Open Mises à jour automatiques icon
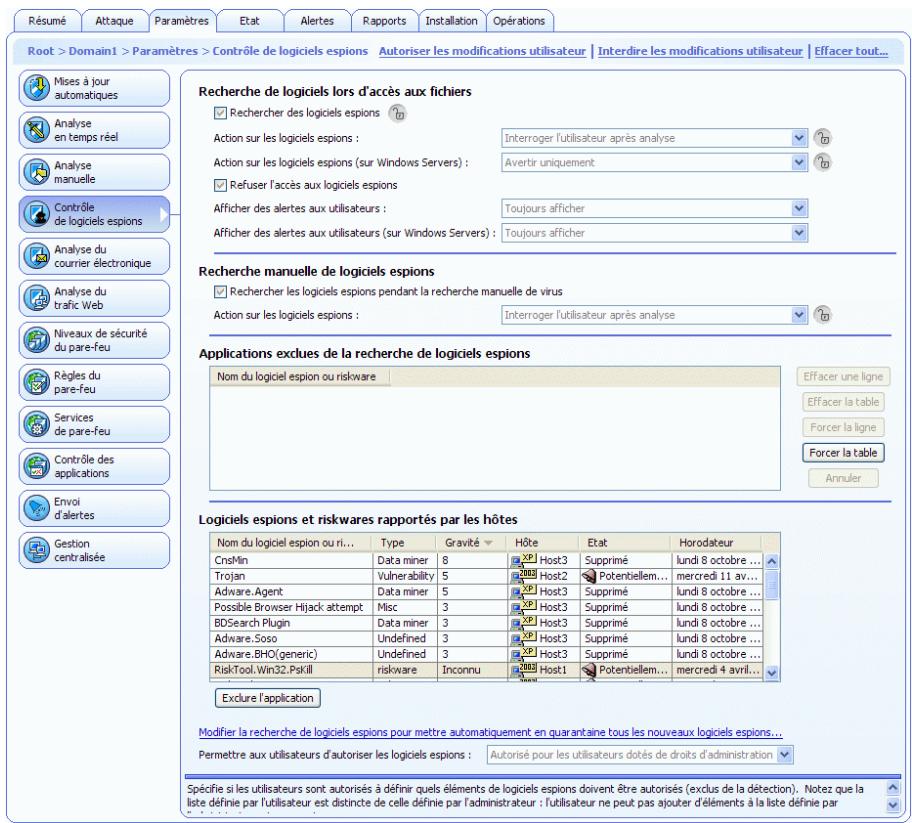Screen dimensions: 912x823 click(x=36, y=88)
